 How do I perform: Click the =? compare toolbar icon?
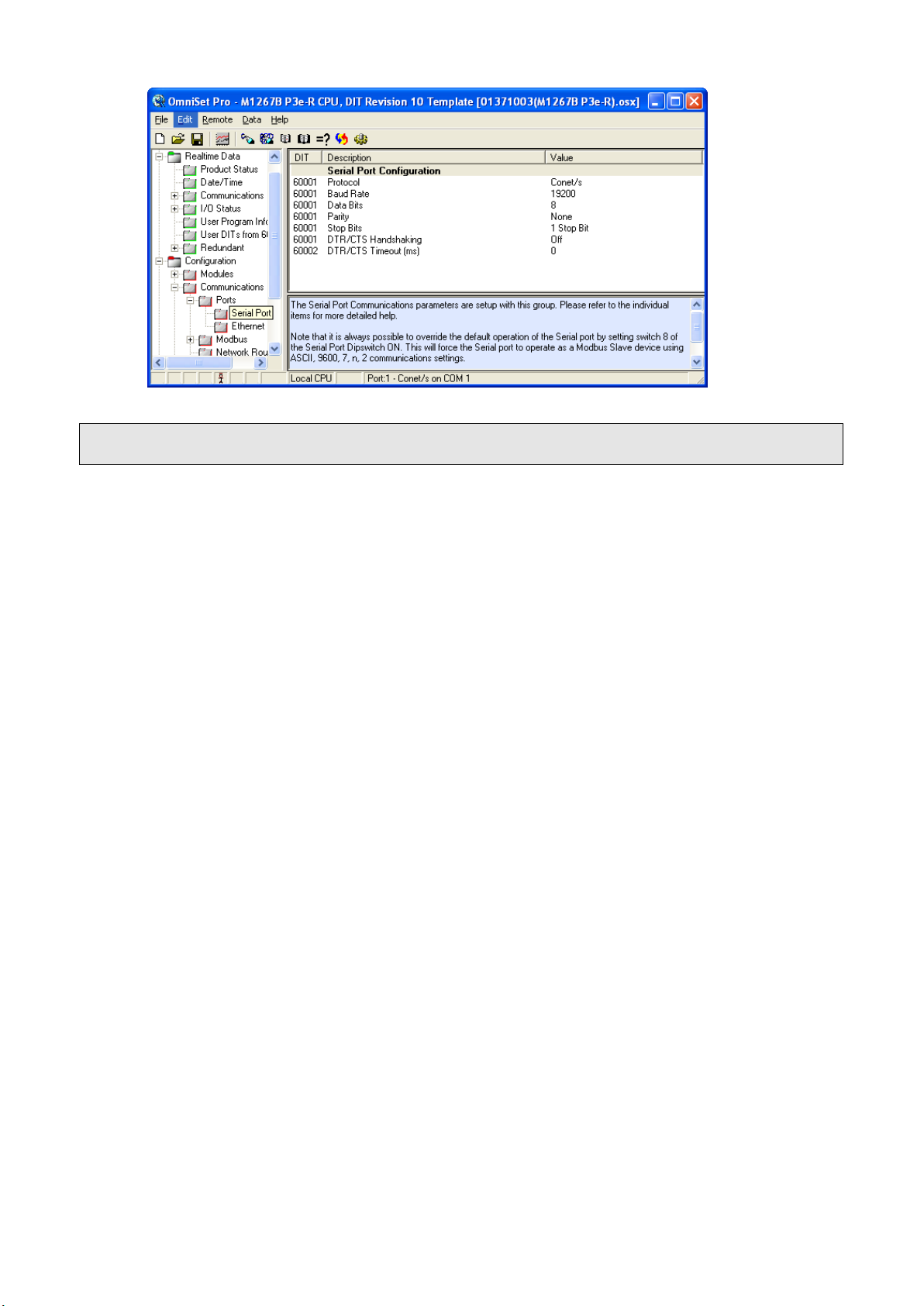pyautogui.click(x=323, y=140)
